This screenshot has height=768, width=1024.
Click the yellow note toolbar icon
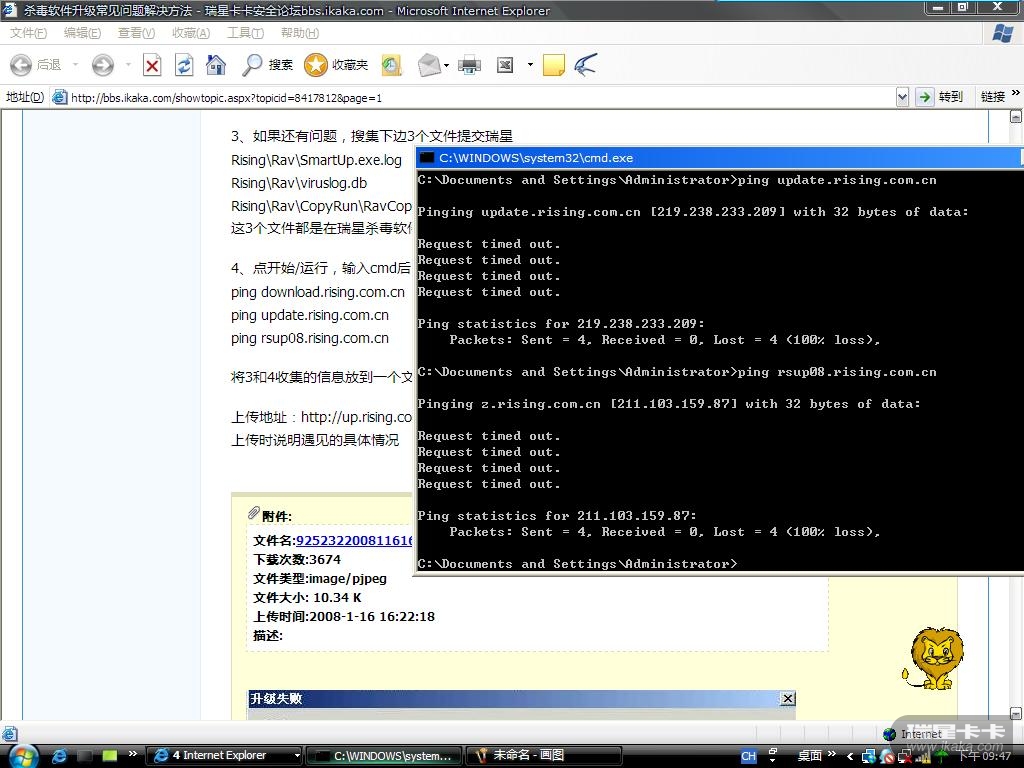click(x=553, y=65)
